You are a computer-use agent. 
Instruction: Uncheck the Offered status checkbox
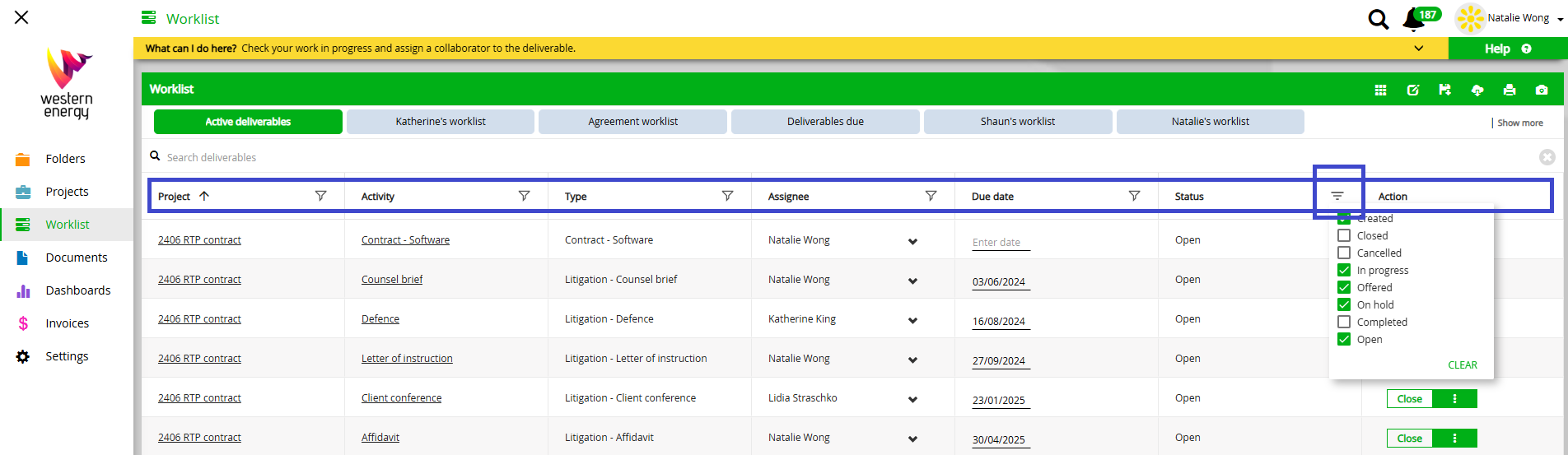[1344, 287]
